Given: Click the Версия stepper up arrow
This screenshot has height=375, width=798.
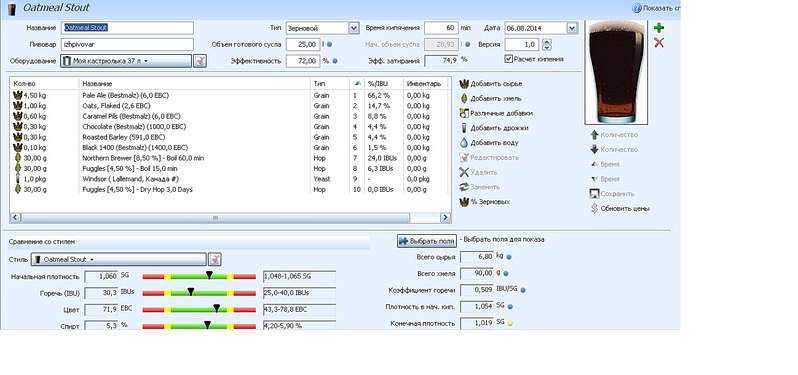Looking at the screenshot, I should pyautogui.click(x=547, y=42).
